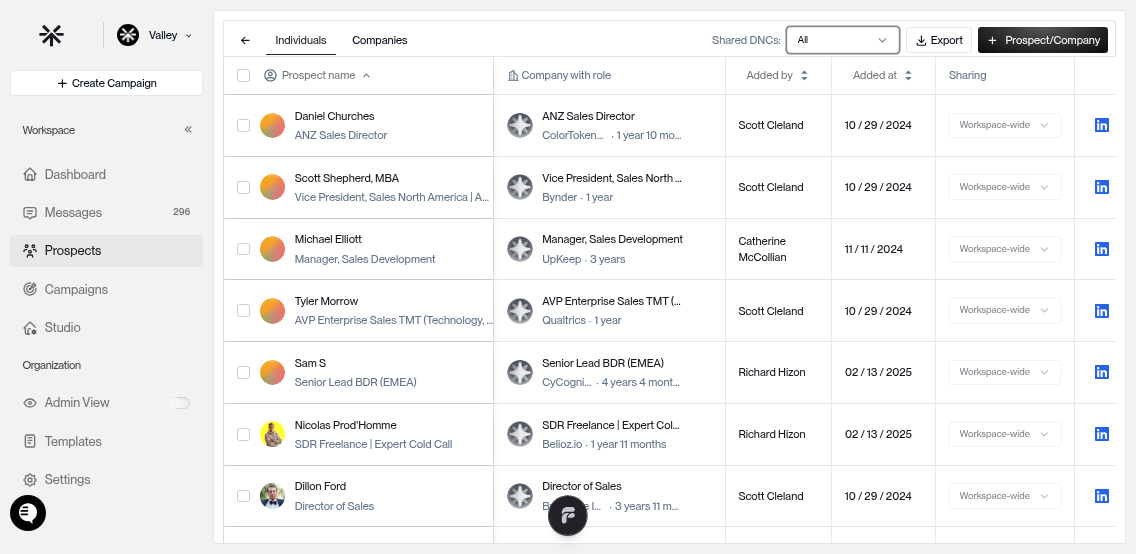Click Daniel Churches gradient avatar
The image size is (1136, 554).
[272, 125]
